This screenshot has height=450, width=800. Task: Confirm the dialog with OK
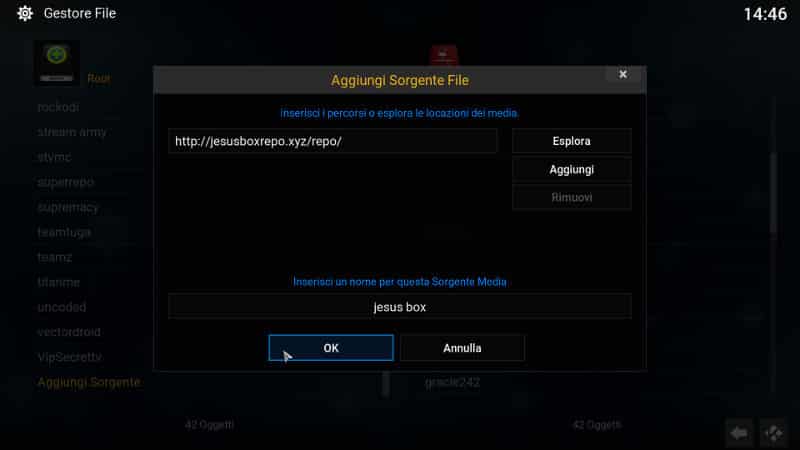pos(331,348)
